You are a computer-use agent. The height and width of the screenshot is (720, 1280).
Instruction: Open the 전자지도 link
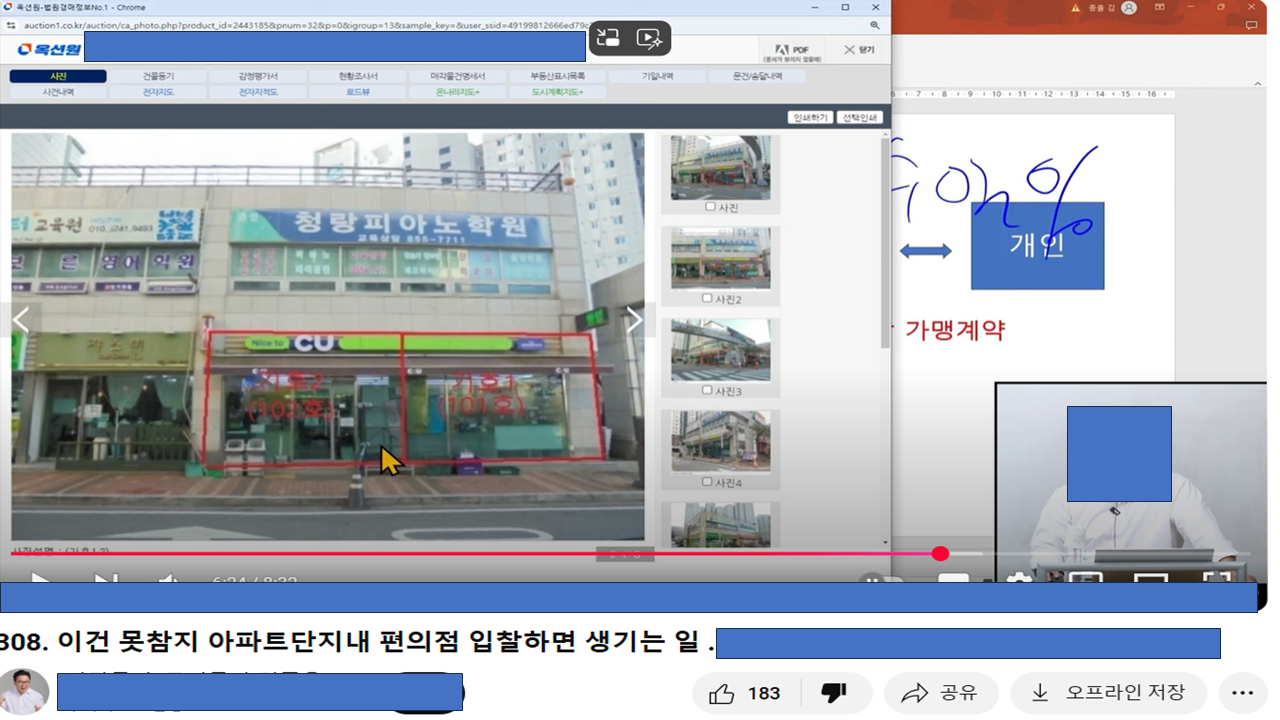tap(158, 92)
